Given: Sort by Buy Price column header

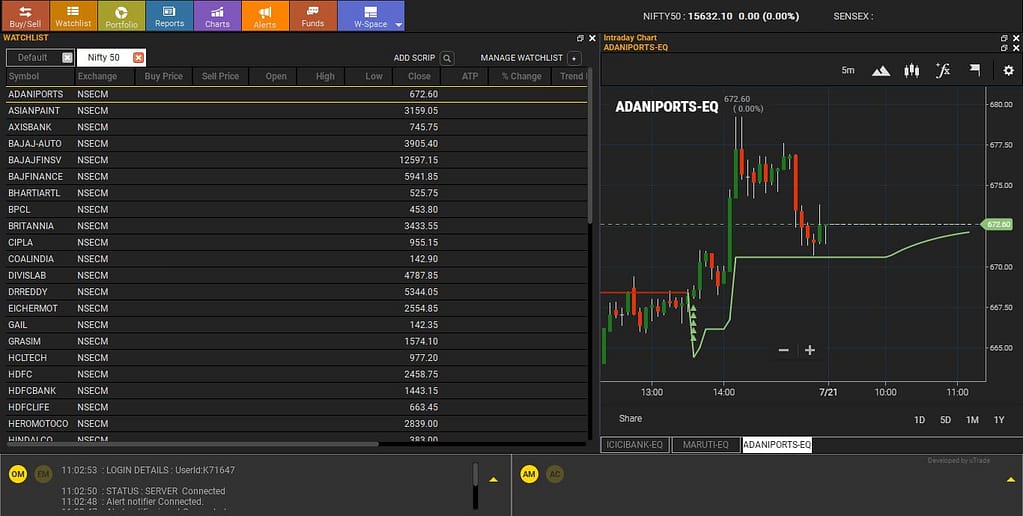Looking at the screenshot, I should click(164, 76).
